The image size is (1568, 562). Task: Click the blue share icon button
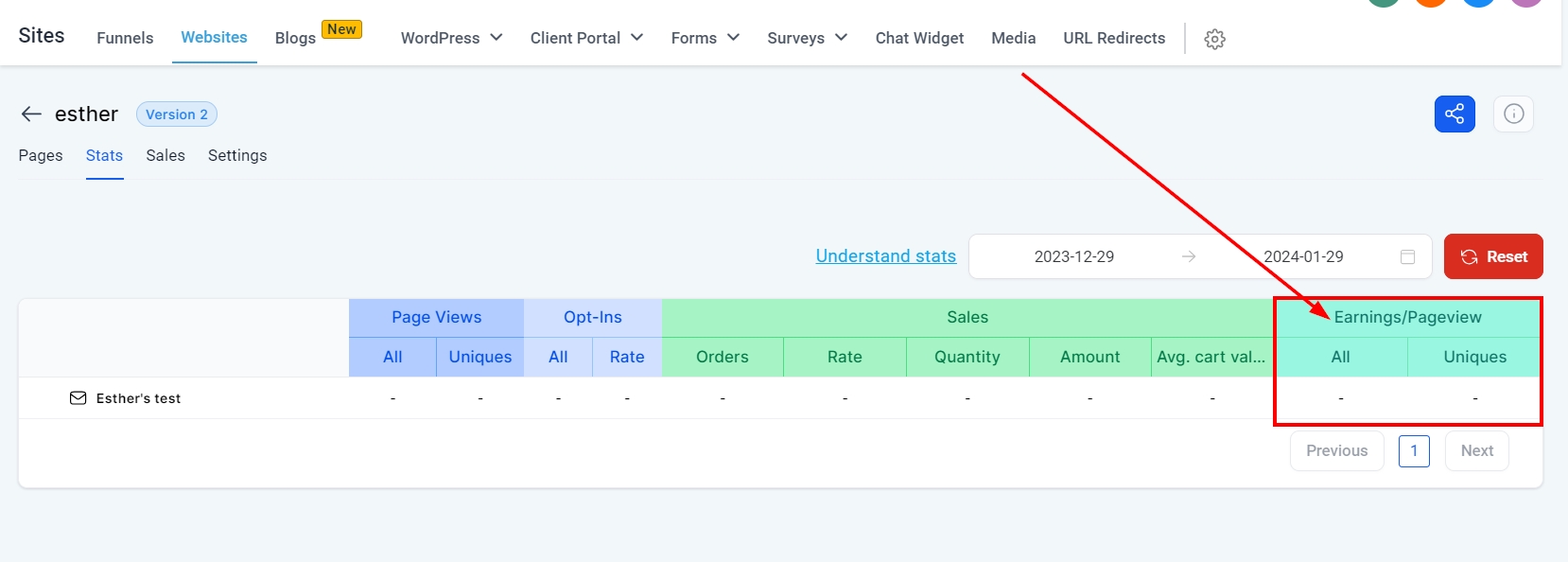click(x=1454, y=114)
